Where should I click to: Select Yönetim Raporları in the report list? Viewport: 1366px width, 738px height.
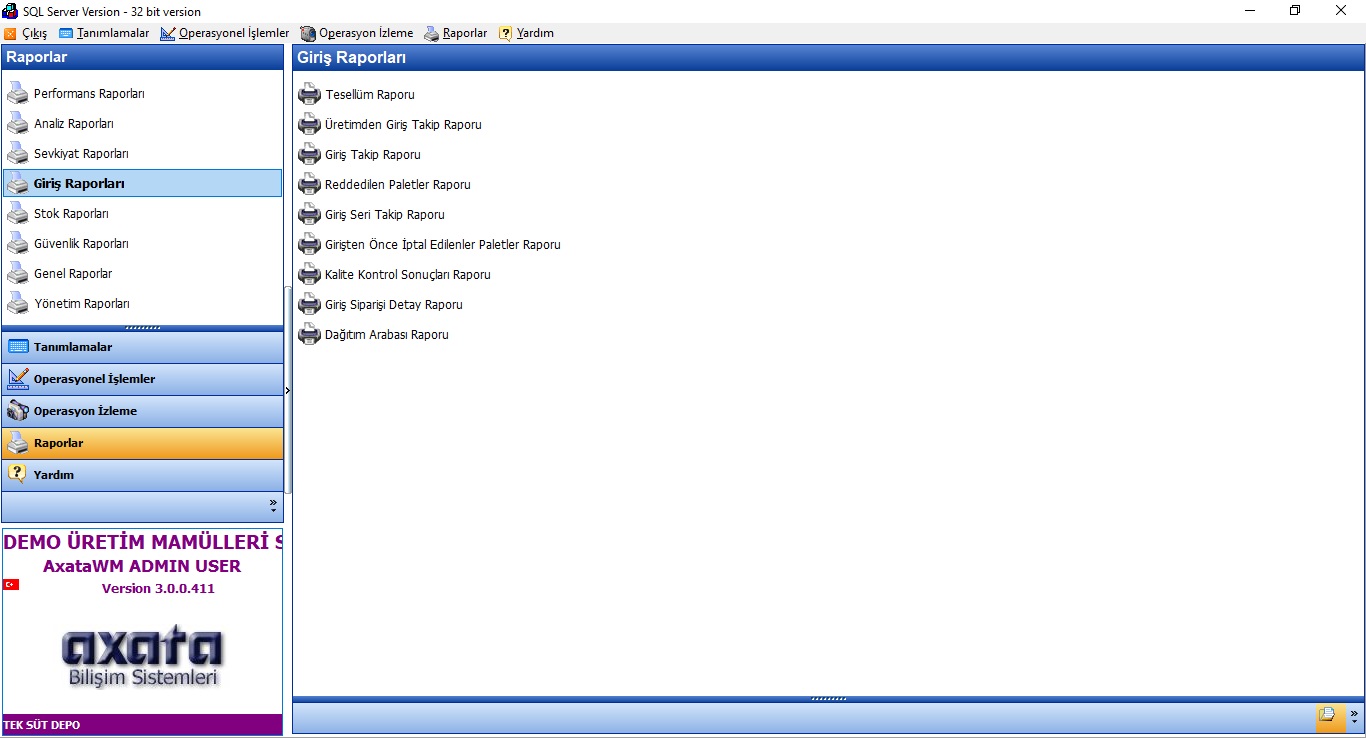(x=81, y=304)
